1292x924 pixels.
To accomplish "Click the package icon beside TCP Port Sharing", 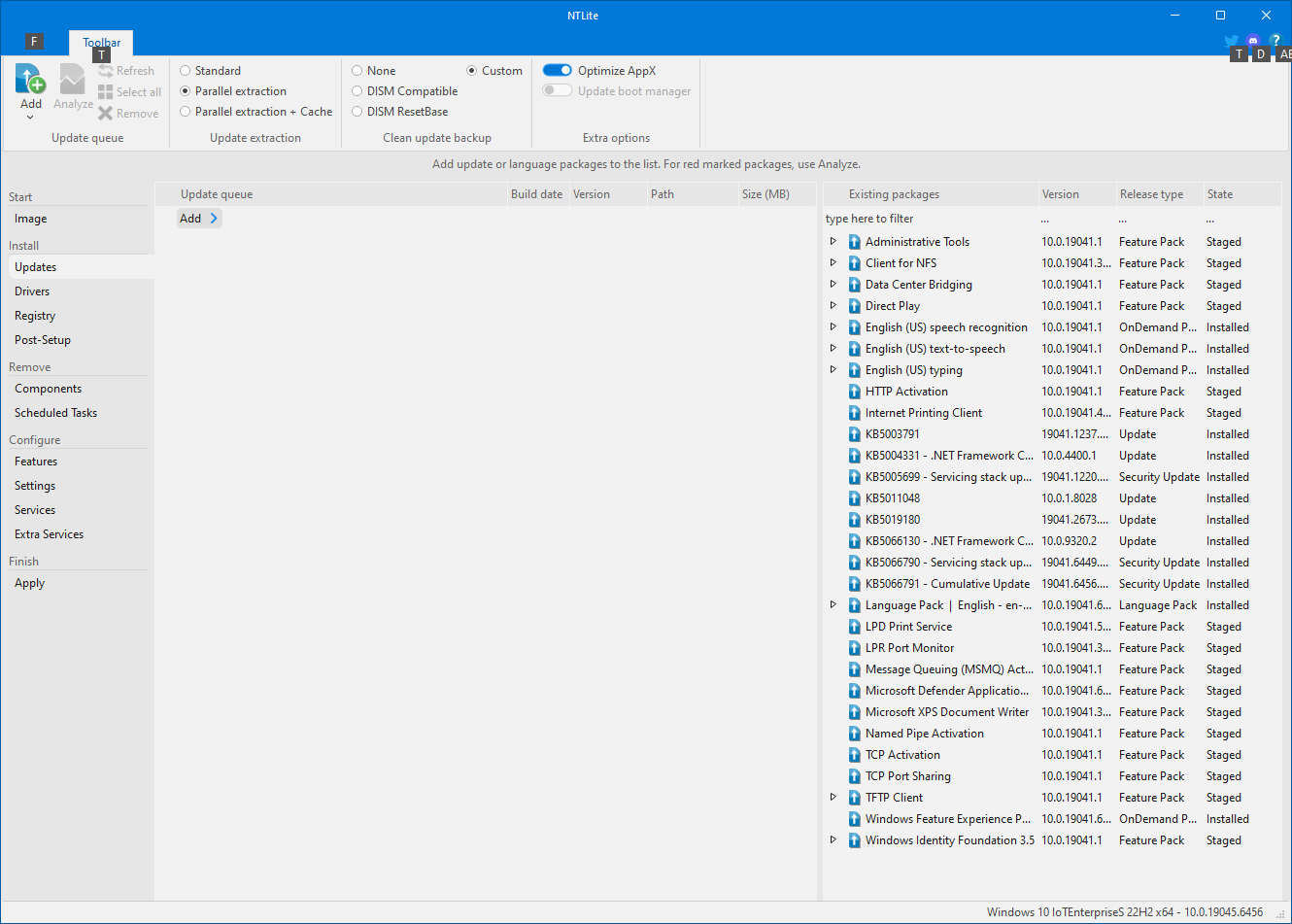I will click(854, 776).
